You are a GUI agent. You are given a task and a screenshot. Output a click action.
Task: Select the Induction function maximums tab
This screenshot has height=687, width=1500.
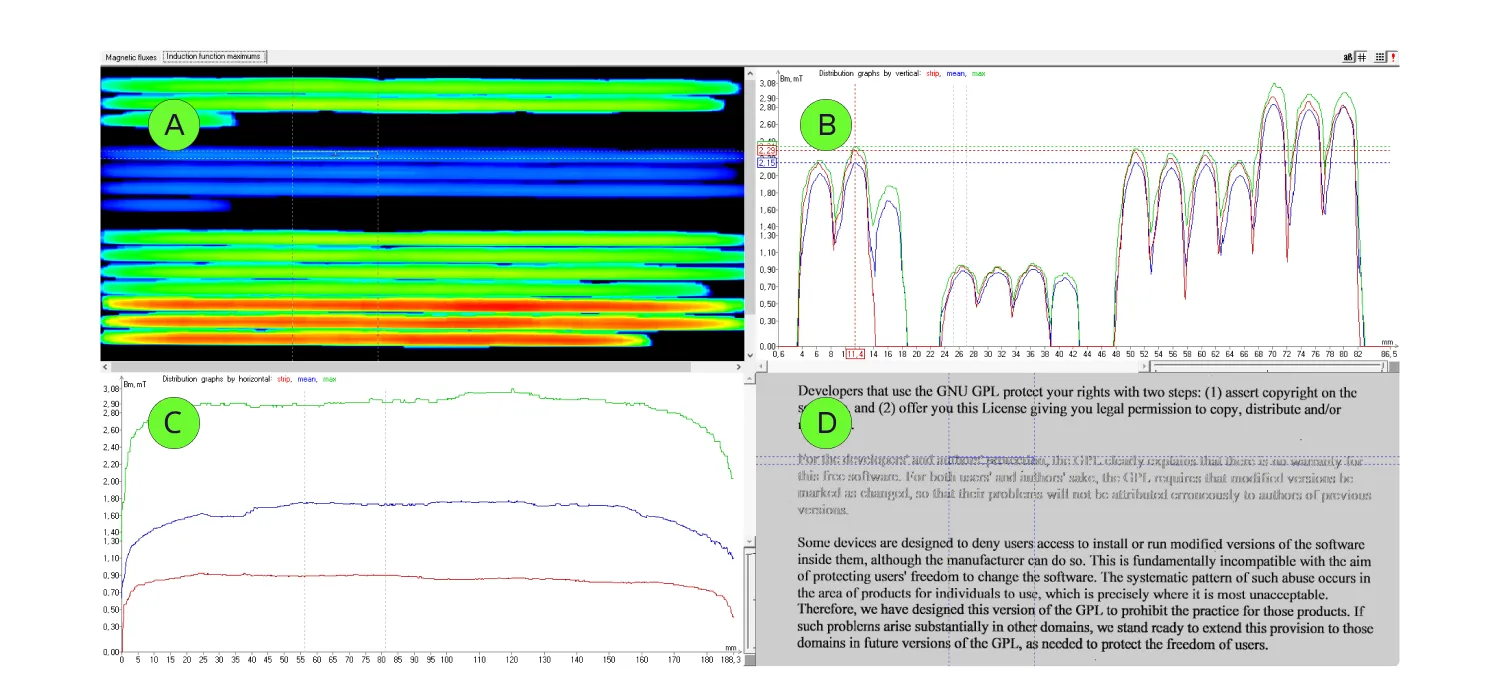coord(214,57)
